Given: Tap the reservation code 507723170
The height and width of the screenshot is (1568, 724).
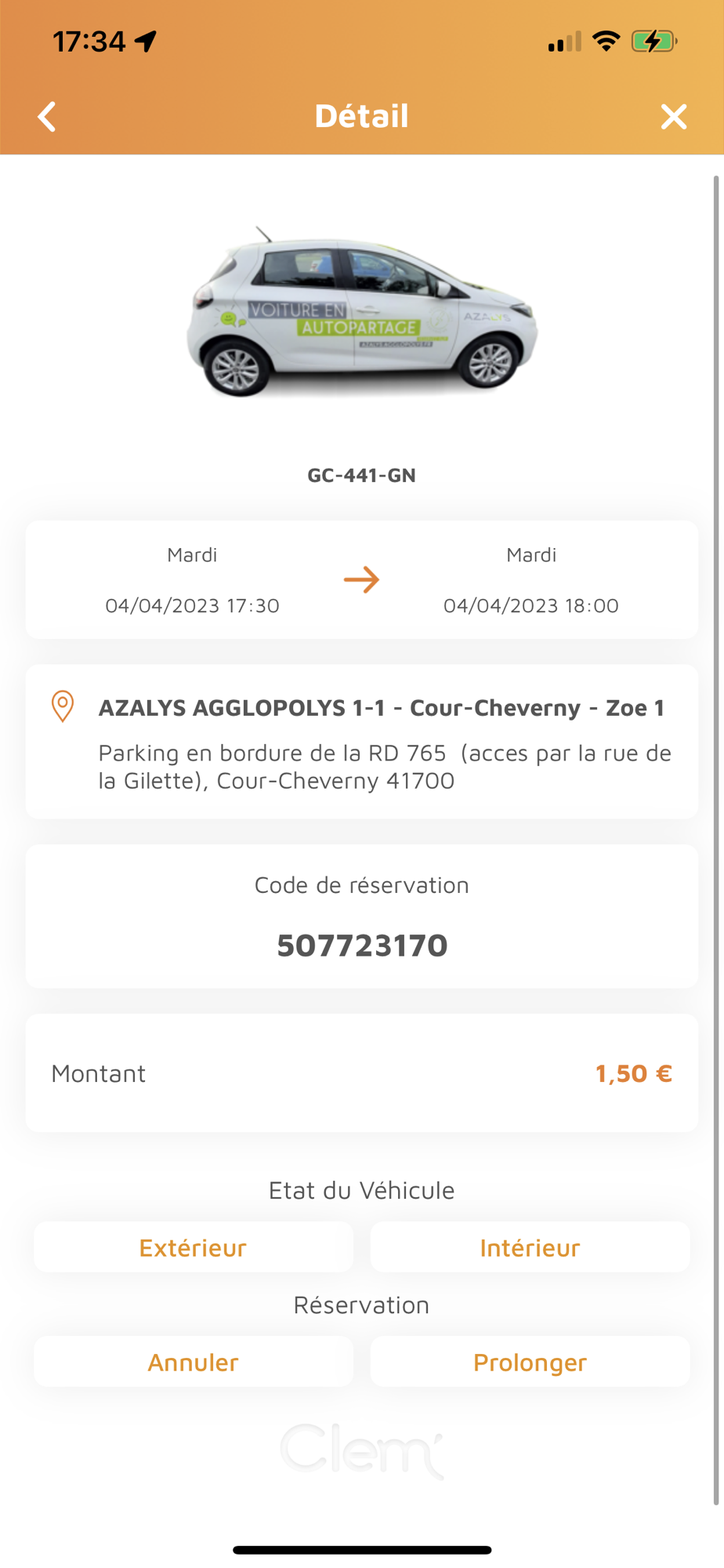Looking at the screenshot, I should tap(362, 946).
